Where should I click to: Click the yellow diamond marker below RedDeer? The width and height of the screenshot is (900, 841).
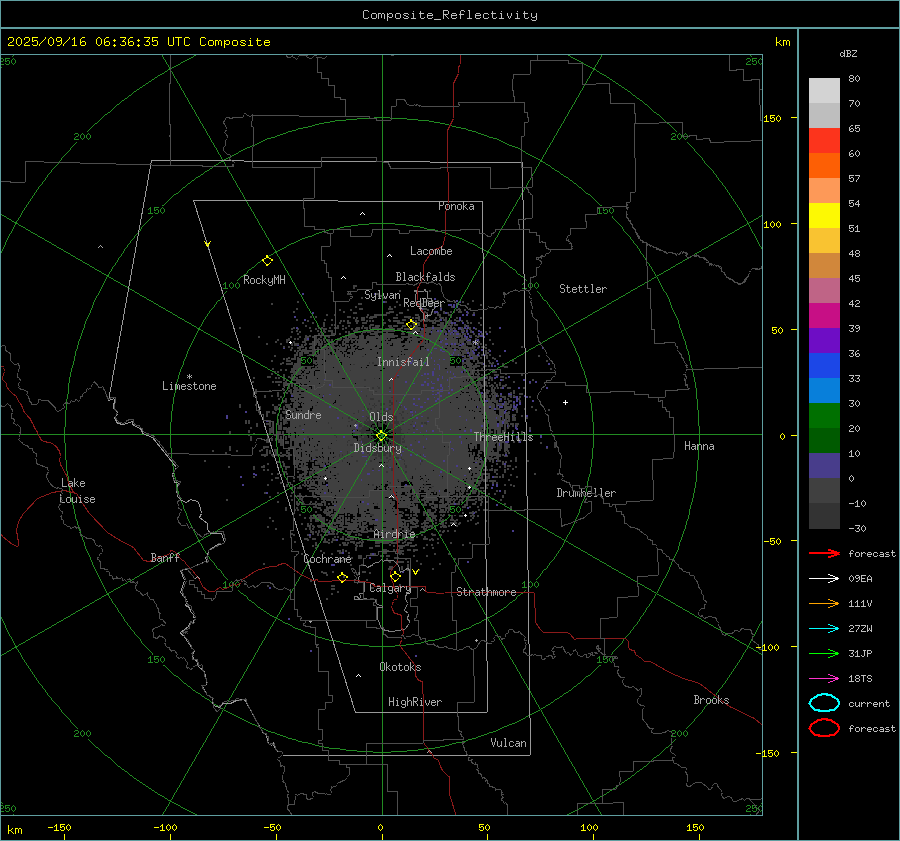click(x=411, y=325)
